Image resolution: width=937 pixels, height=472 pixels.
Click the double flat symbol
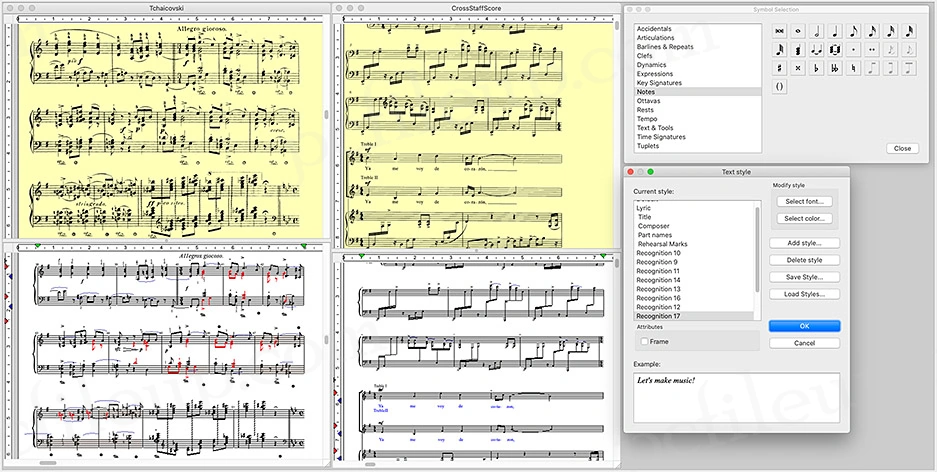(x=835, y=68)
